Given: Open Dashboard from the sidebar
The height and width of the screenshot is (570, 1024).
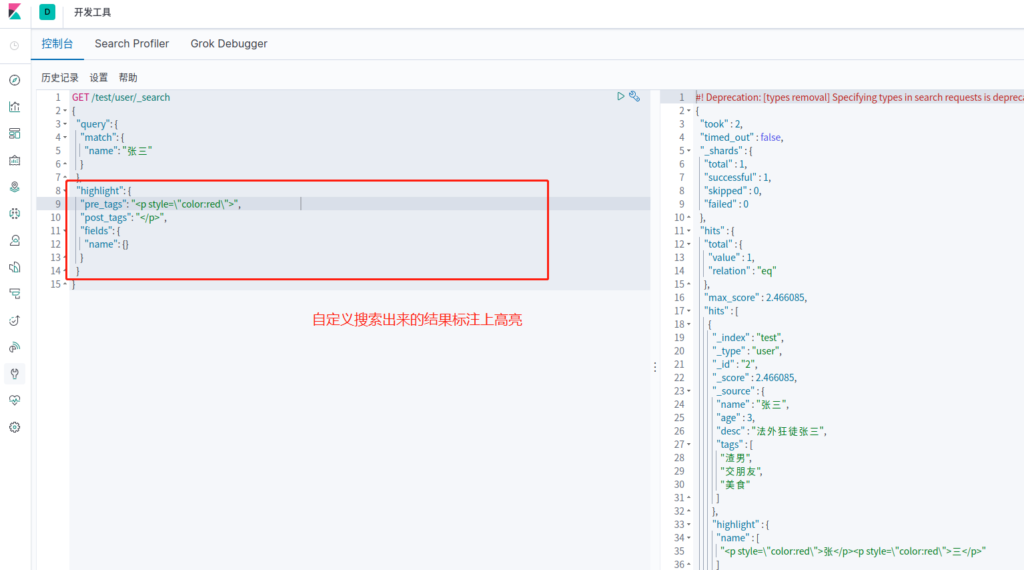Looking at the screenshot, I should [14, 133].
